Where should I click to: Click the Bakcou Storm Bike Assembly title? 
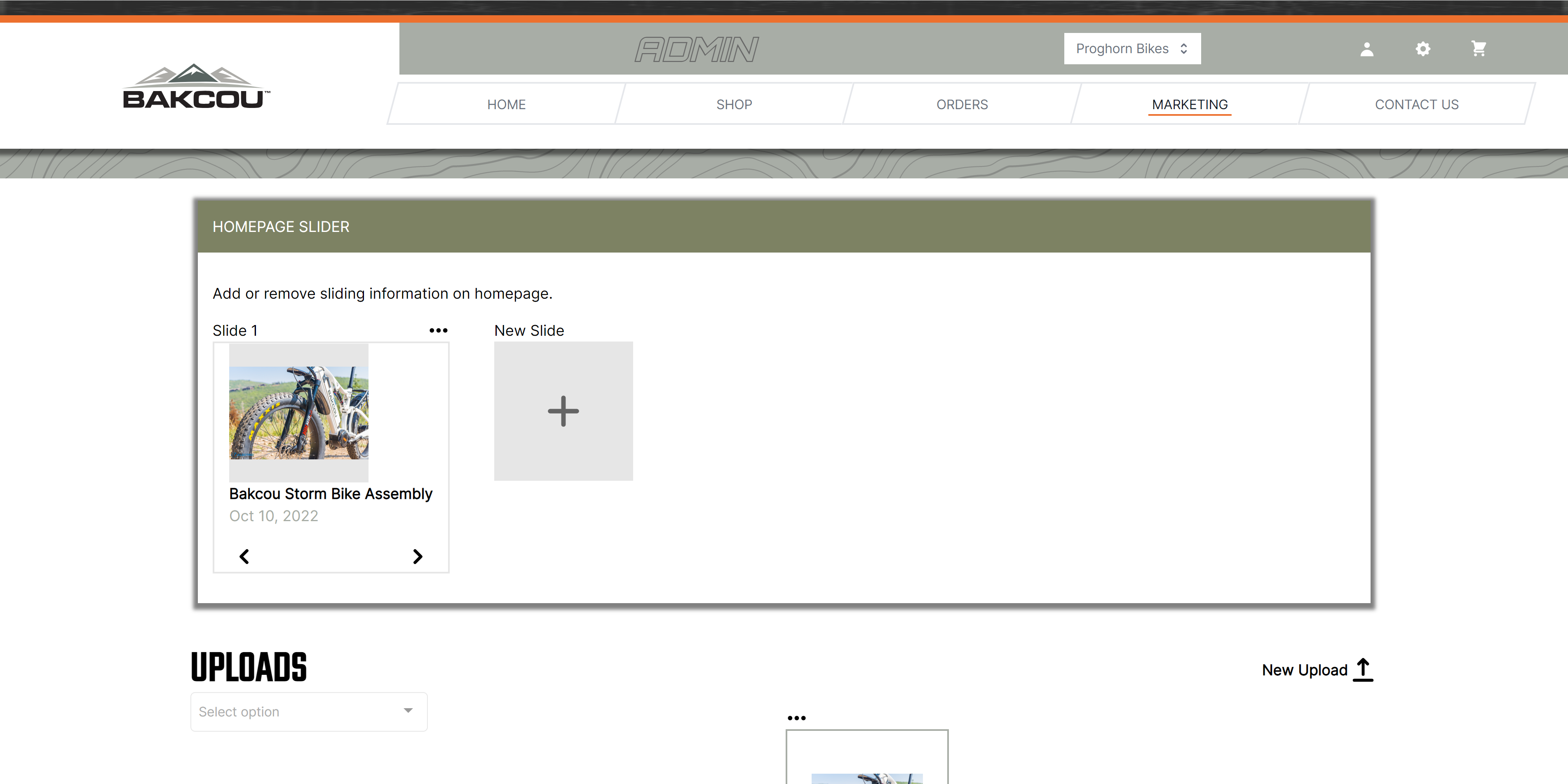click(331, 494)
